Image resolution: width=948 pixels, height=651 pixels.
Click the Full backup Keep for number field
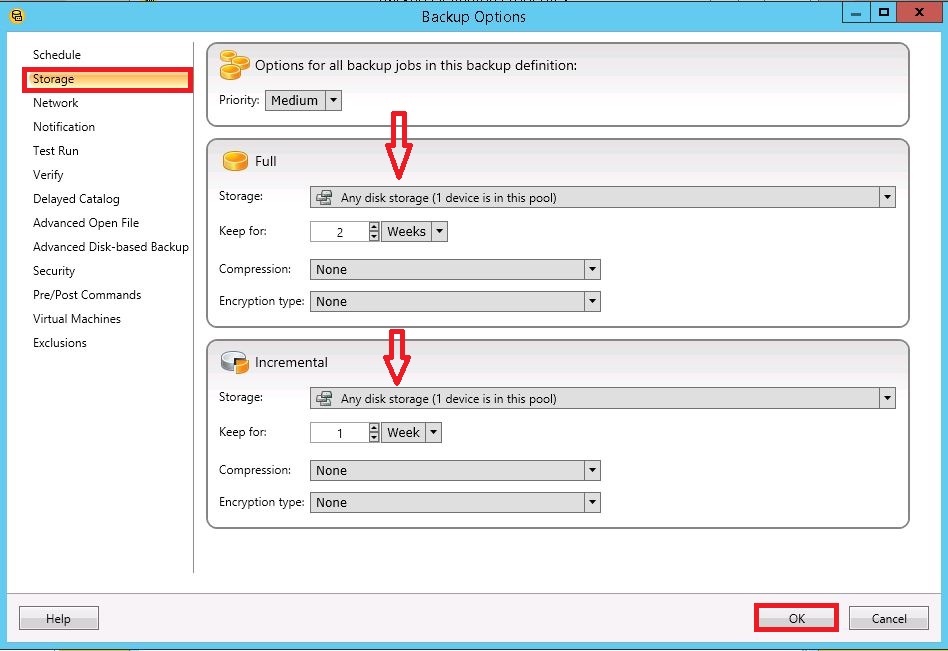click(x=340, y=232)
